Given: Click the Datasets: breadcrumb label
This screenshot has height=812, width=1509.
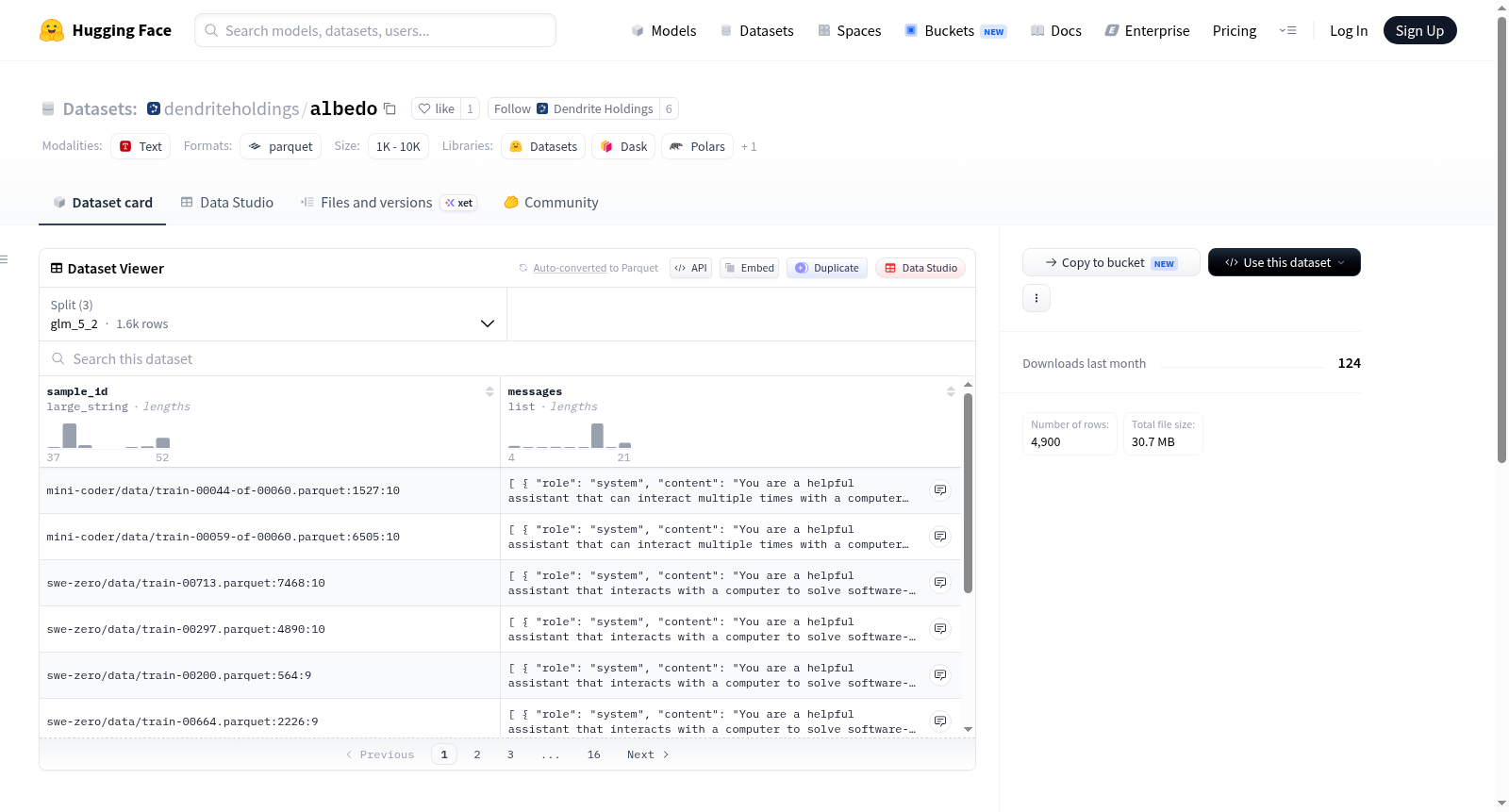Looking at the screenshot, I should click(100, 108).
